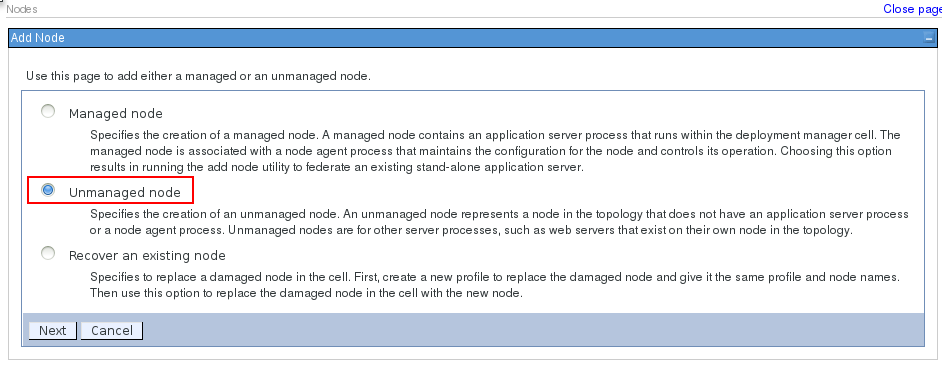
Task: Click the Recover node description paragraph
Action: (x=495, y=285)
